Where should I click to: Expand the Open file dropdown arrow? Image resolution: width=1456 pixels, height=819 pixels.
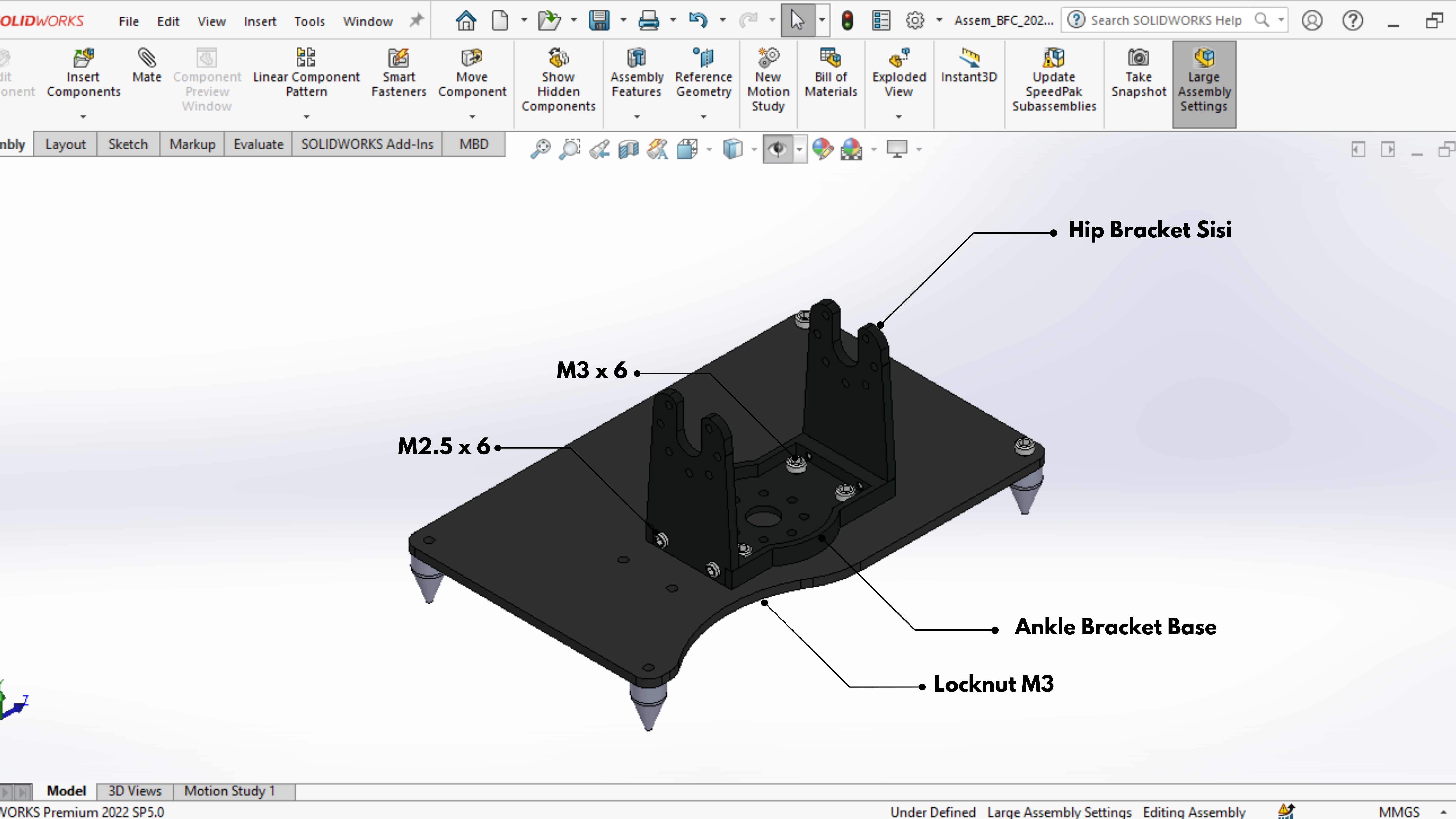574,20
